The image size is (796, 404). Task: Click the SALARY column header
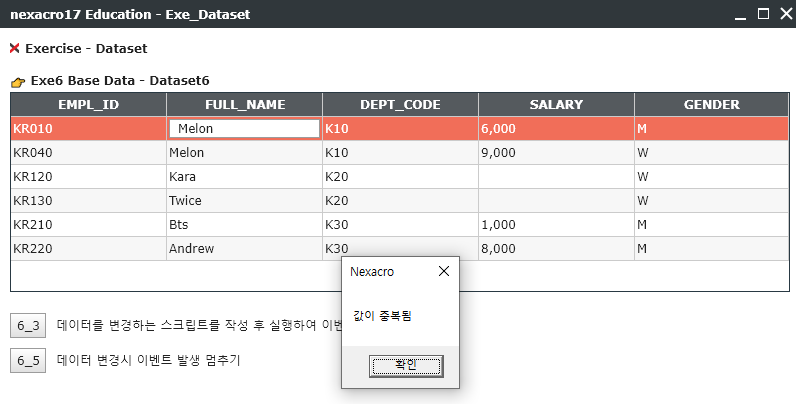pos(556,105)
